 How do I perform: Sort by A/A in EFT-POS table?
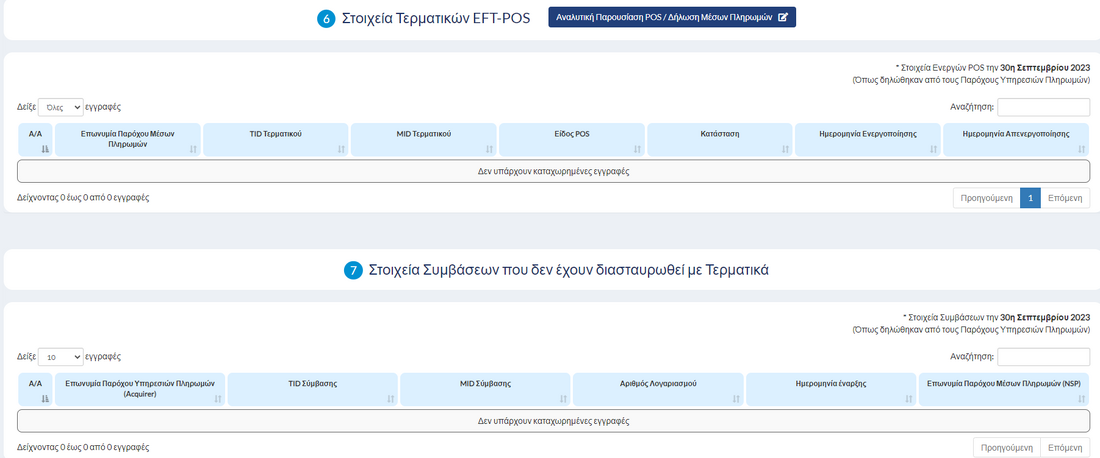point(35,139)
